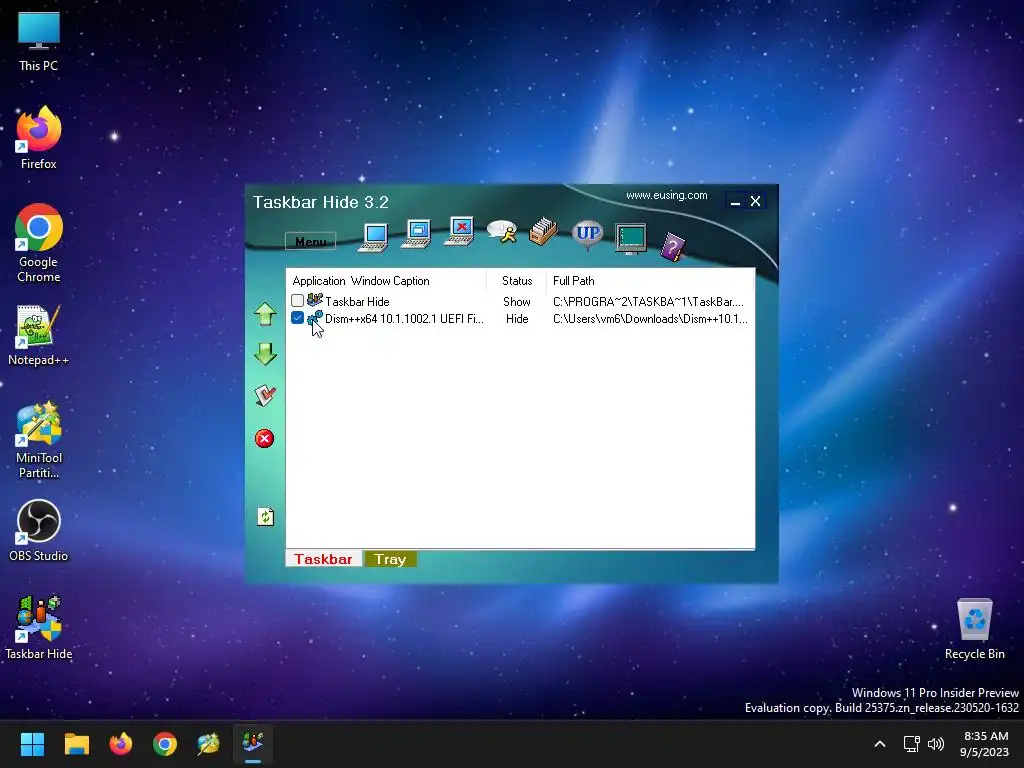Click the laptop with red X icon
This screenshot has height=768, width=1024.
[x=460, y=232]
